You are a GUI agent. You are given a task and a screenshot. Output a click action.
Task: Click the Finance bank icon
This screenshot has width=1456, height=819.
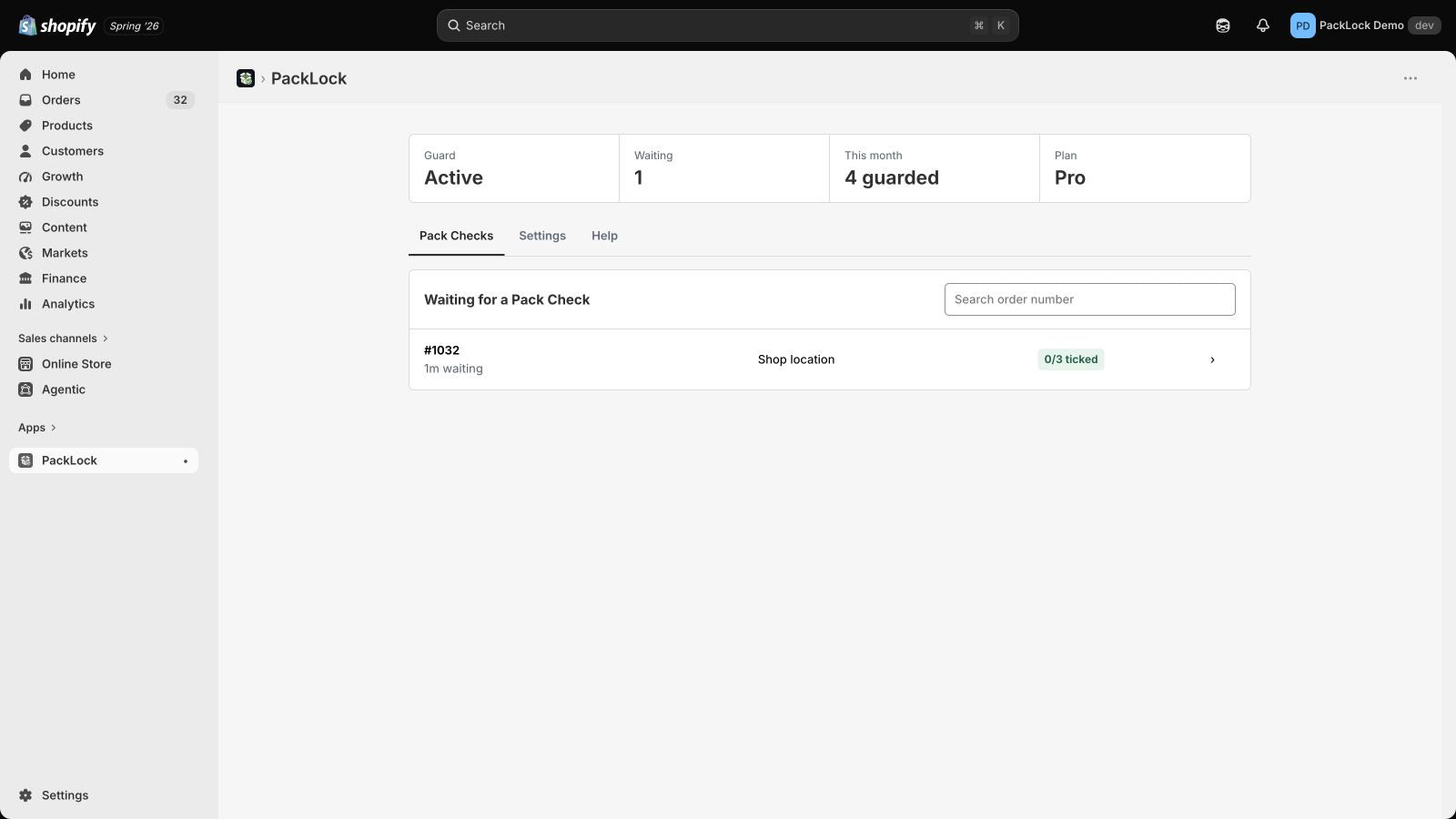(25, 278)
